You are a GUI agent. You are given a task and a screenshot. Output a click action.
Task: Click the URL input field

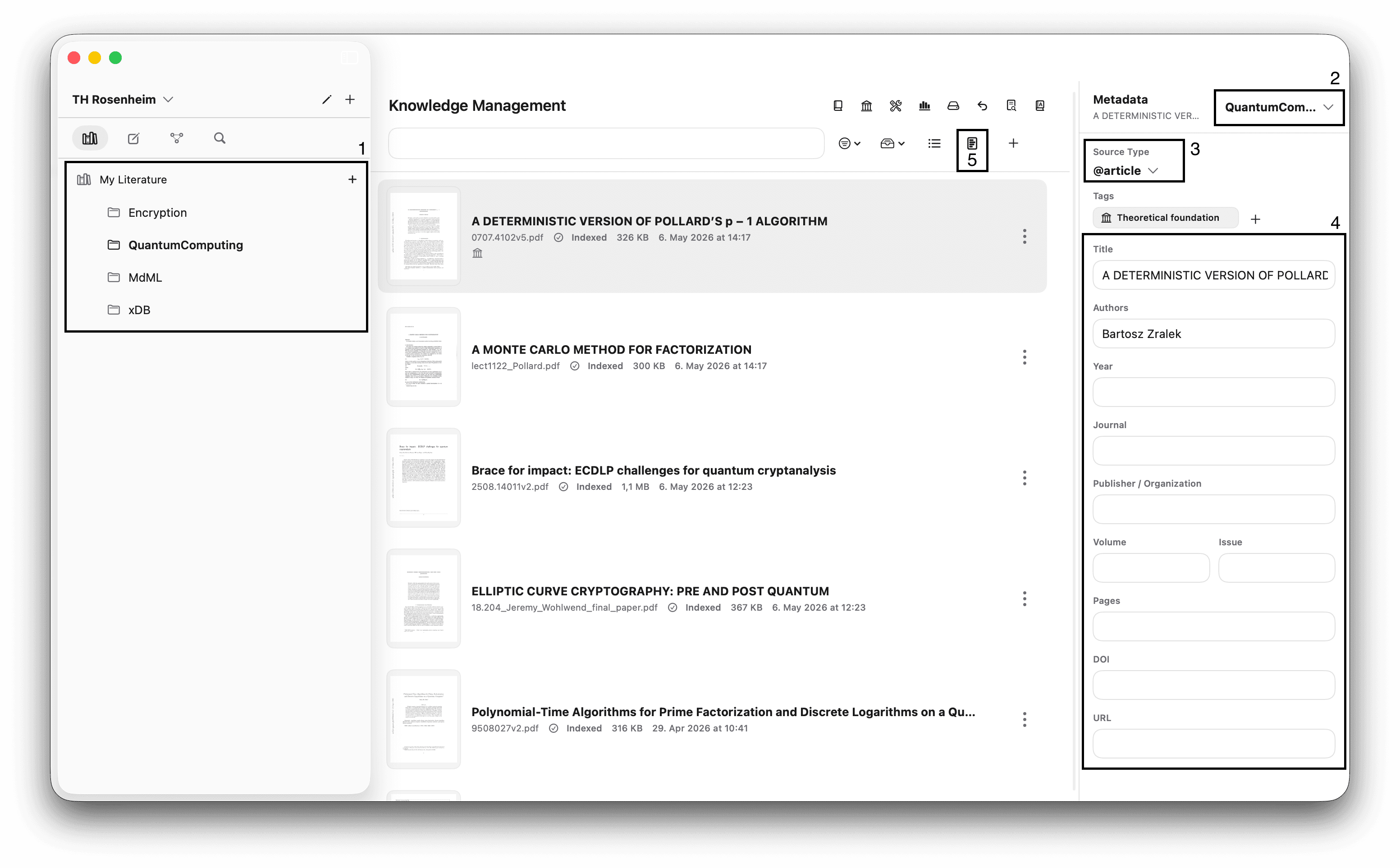click(1213, 744)
